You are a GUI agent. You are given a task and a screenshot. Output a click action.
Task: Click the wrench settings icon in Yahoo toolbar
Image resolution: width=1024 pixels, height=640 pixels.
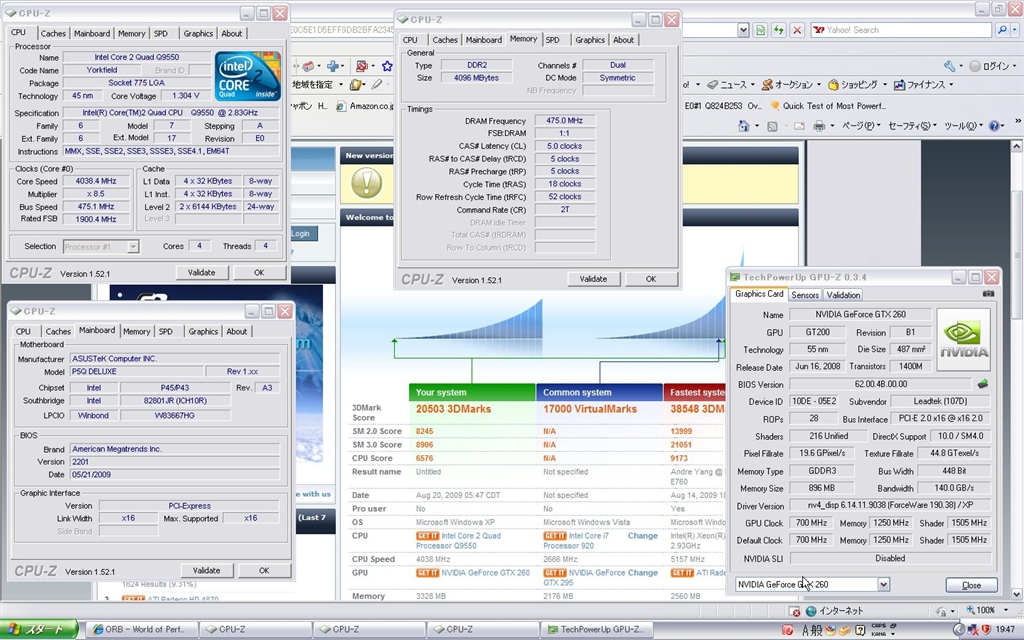pyautogui.click(x=950, y=66)
